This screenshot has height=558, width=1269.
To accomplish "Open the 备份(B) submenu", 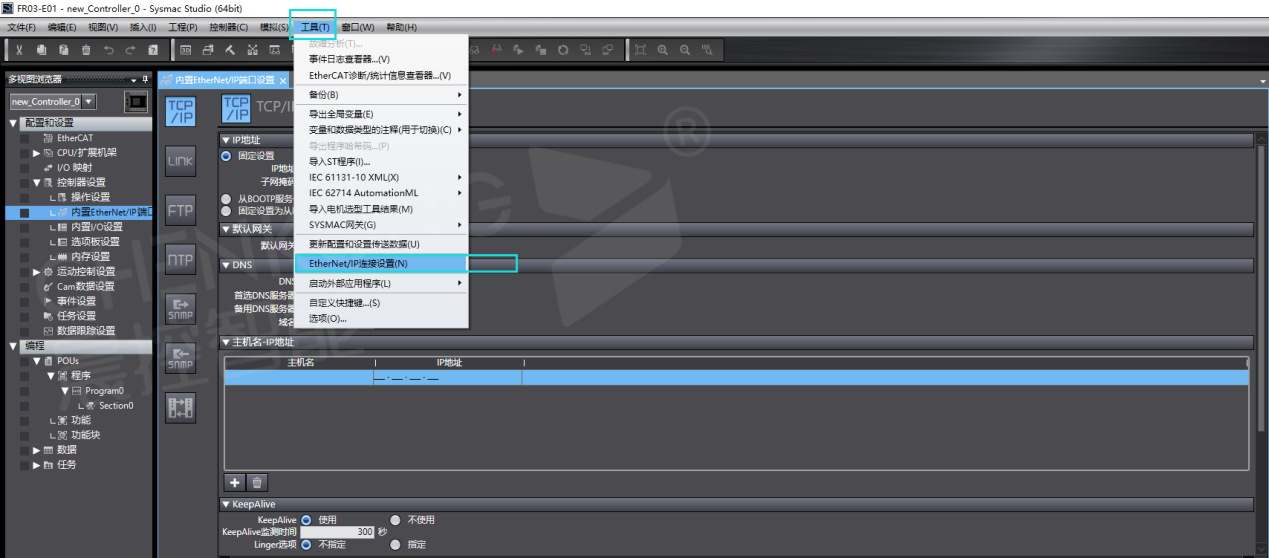I will point(381,94).
